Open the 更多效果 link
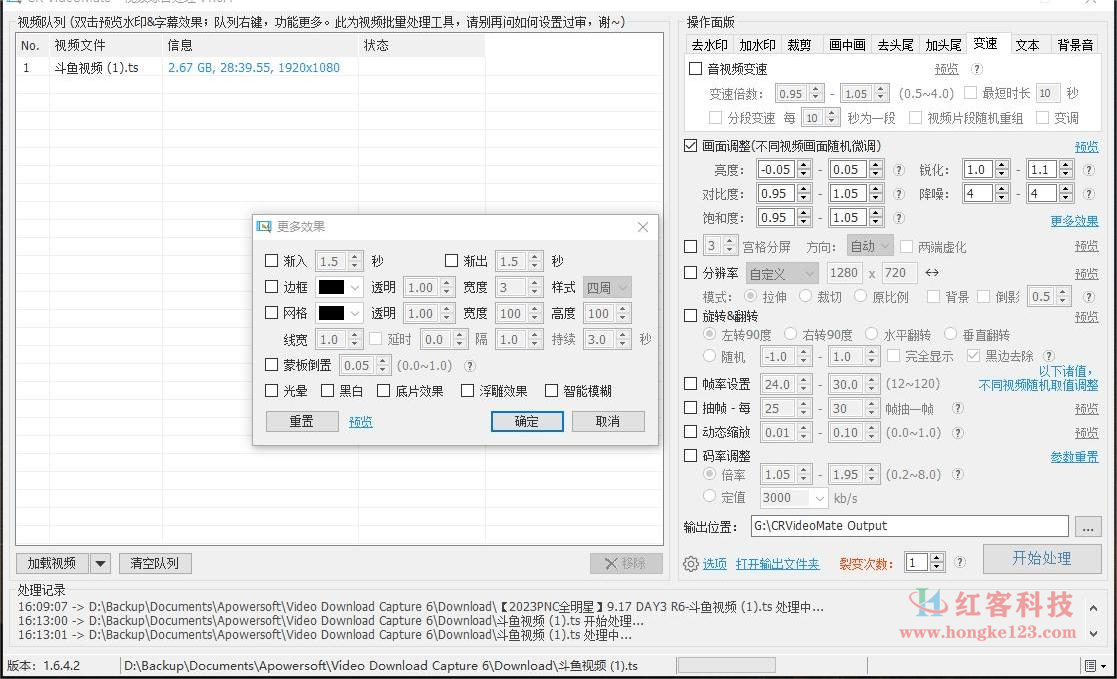 [x=1074, y=221]
